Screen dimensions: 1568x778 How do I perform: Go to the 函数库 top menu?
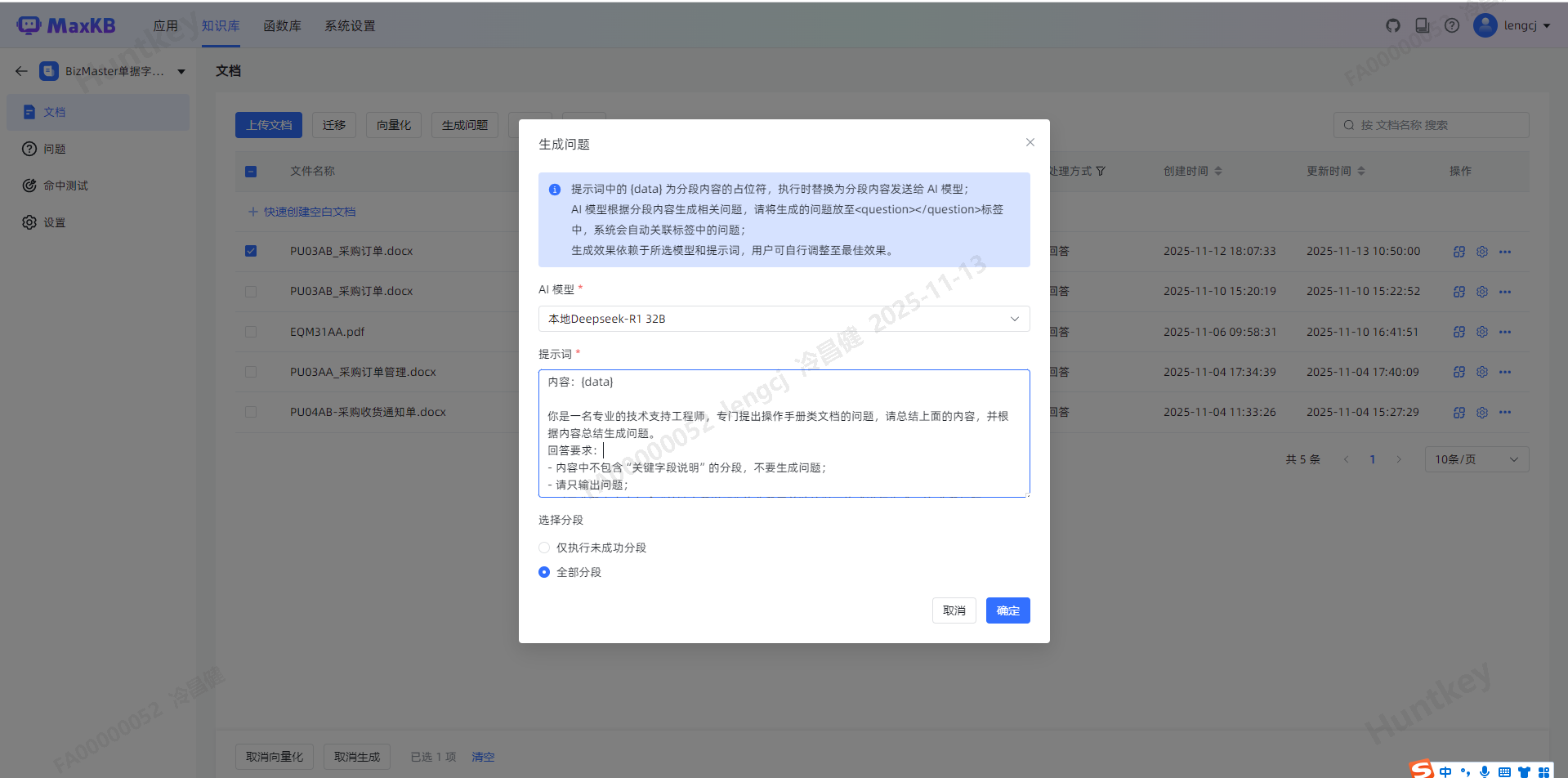tap(282, 26)
